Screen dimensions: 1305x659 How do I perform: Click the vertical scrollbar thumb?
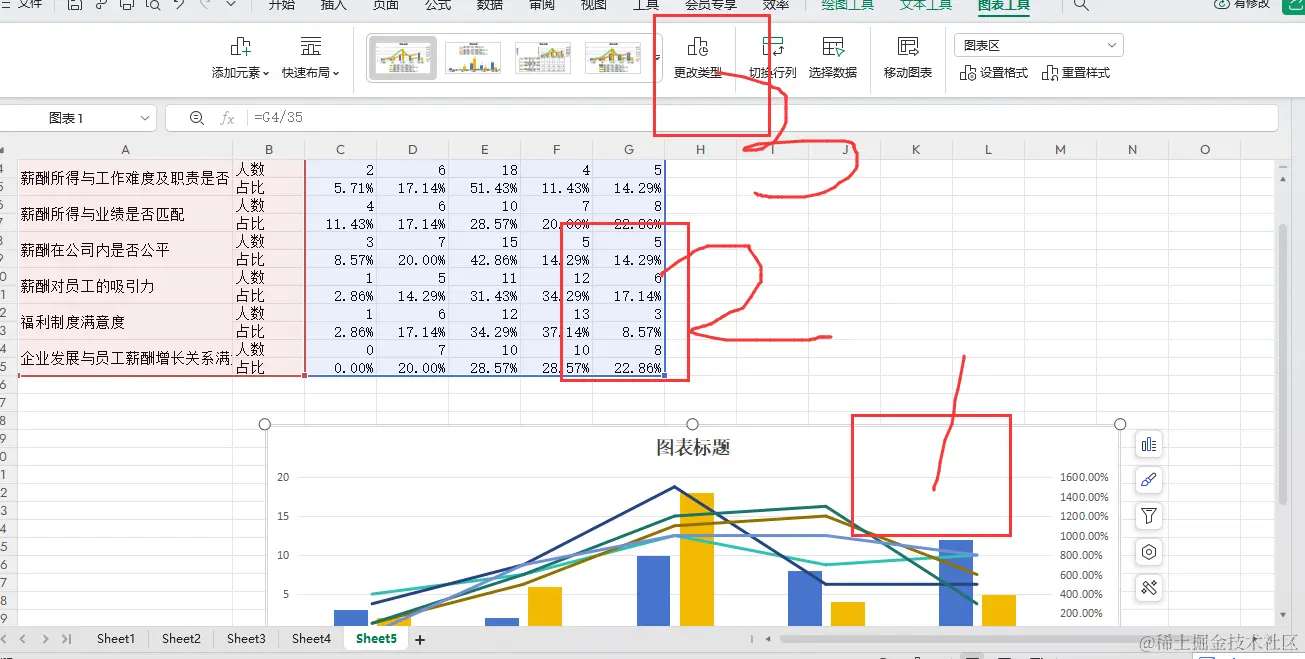click(x=1284, y=365)
